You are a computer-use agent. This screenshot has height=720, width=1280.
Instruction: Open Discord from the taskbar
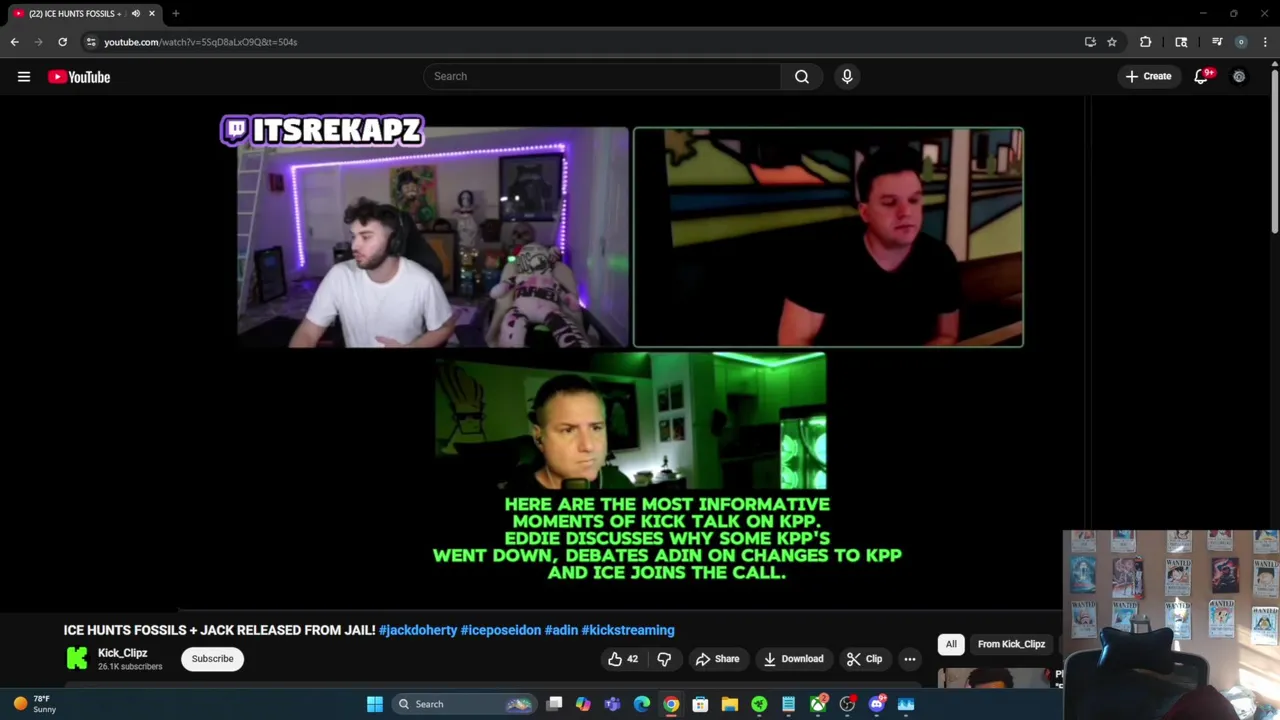877,704
